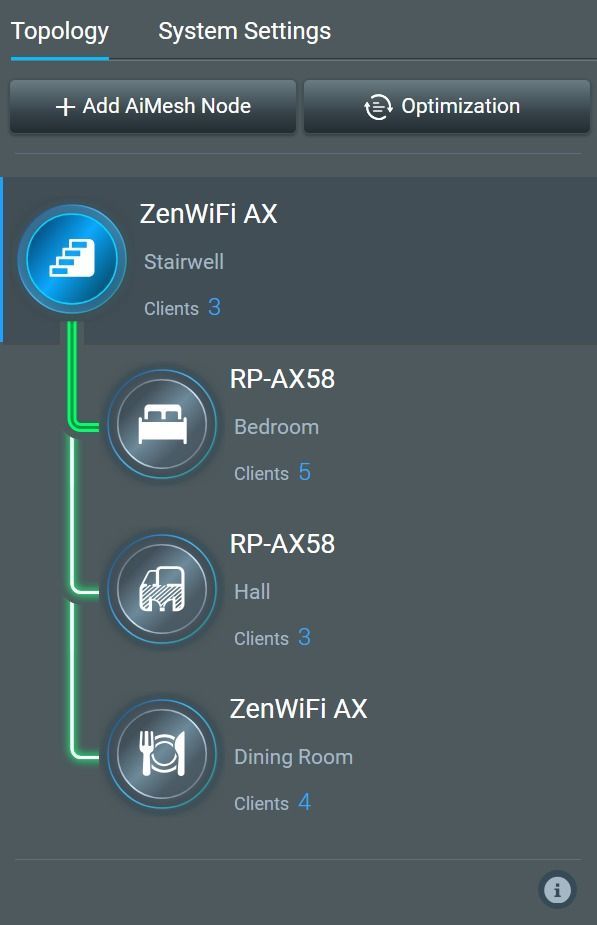
Task: Open the Dining Room client count of 4
Action: pyautogui.click(x=304, y=802)
